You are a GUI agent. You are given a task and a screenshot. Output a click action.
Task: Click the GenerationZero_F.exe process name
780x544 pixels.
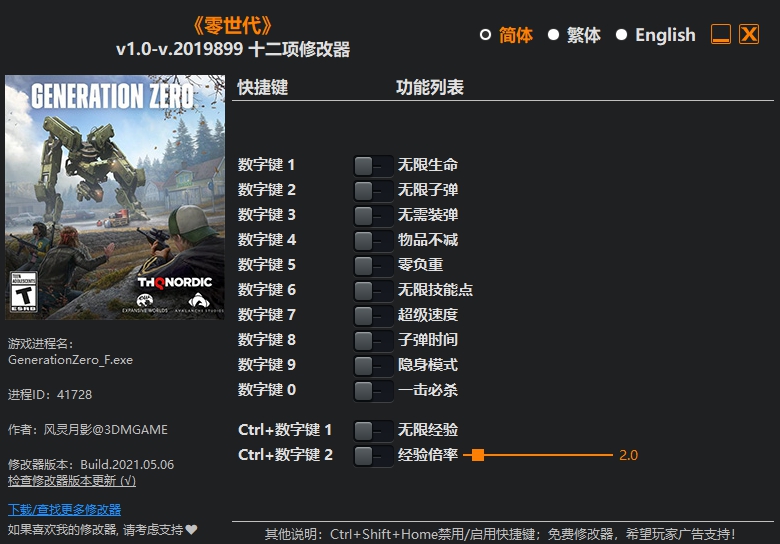coord(70,360)
